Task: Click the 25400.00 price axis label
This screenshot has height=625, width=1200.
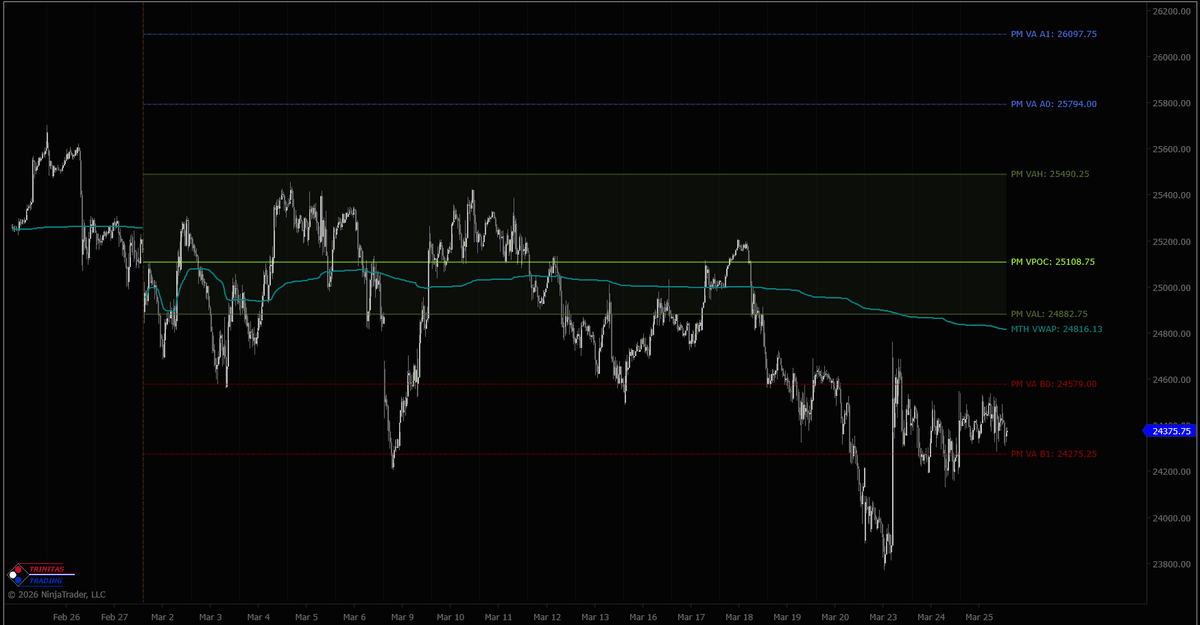Action: point(1171,196)
